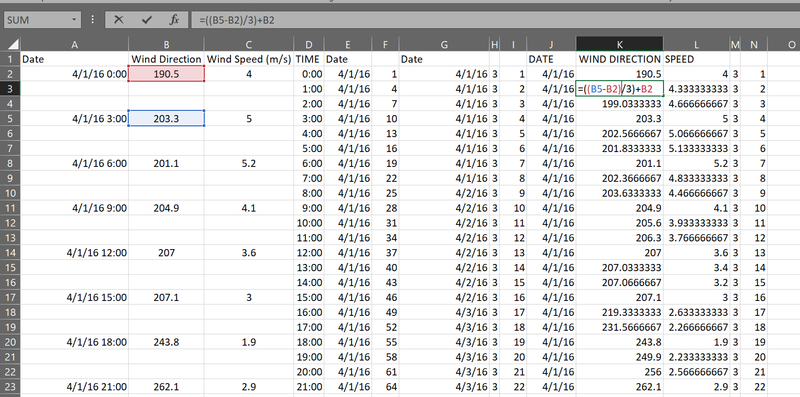Click inside the formula bar text
Screen dimensions: 800x397
click(x=238, y=20)
